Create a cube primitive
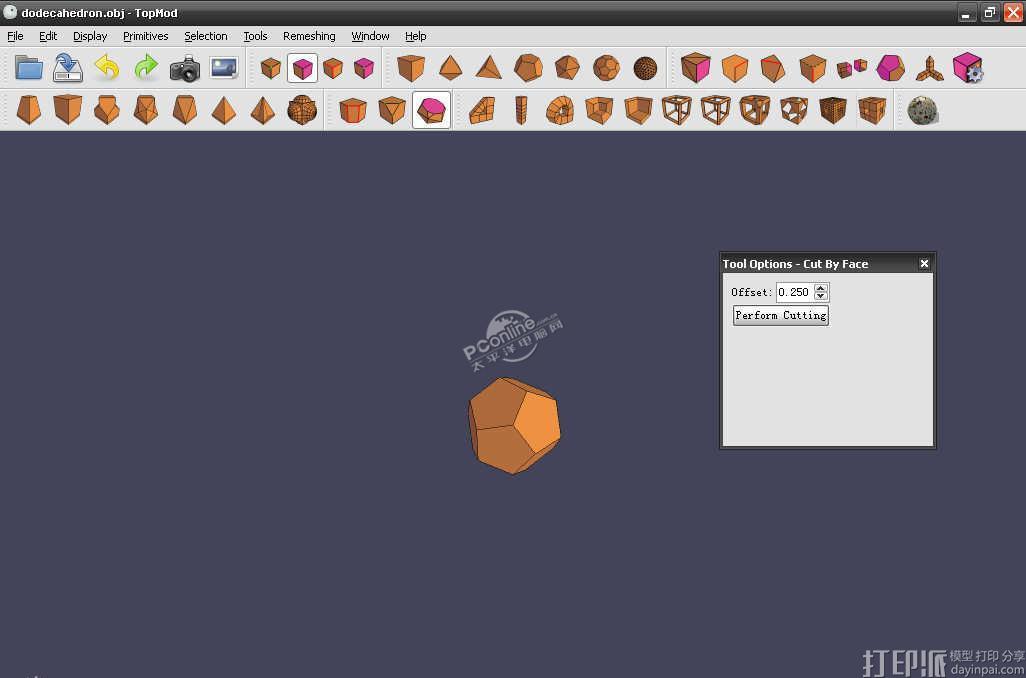The height and width of the screenshot is (678, 1026). 411,68
